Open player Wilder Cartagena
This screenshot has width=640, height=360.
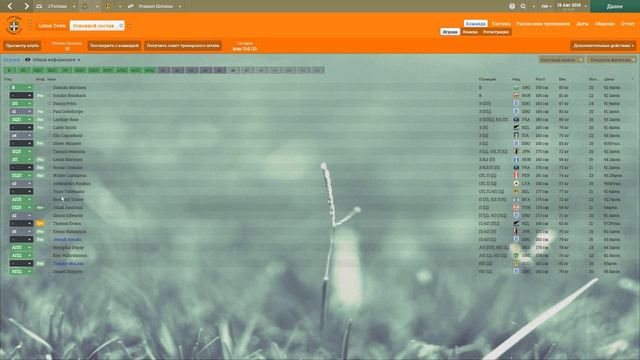click(69, 176)
